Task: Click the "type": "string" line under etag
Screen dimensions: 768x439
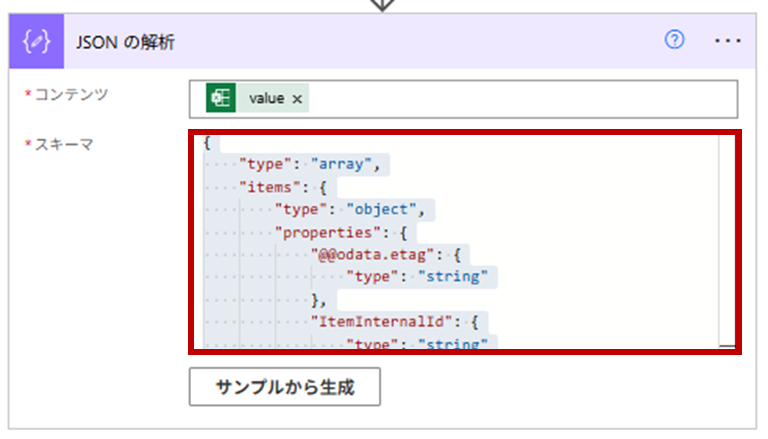Action: (417, 277)
